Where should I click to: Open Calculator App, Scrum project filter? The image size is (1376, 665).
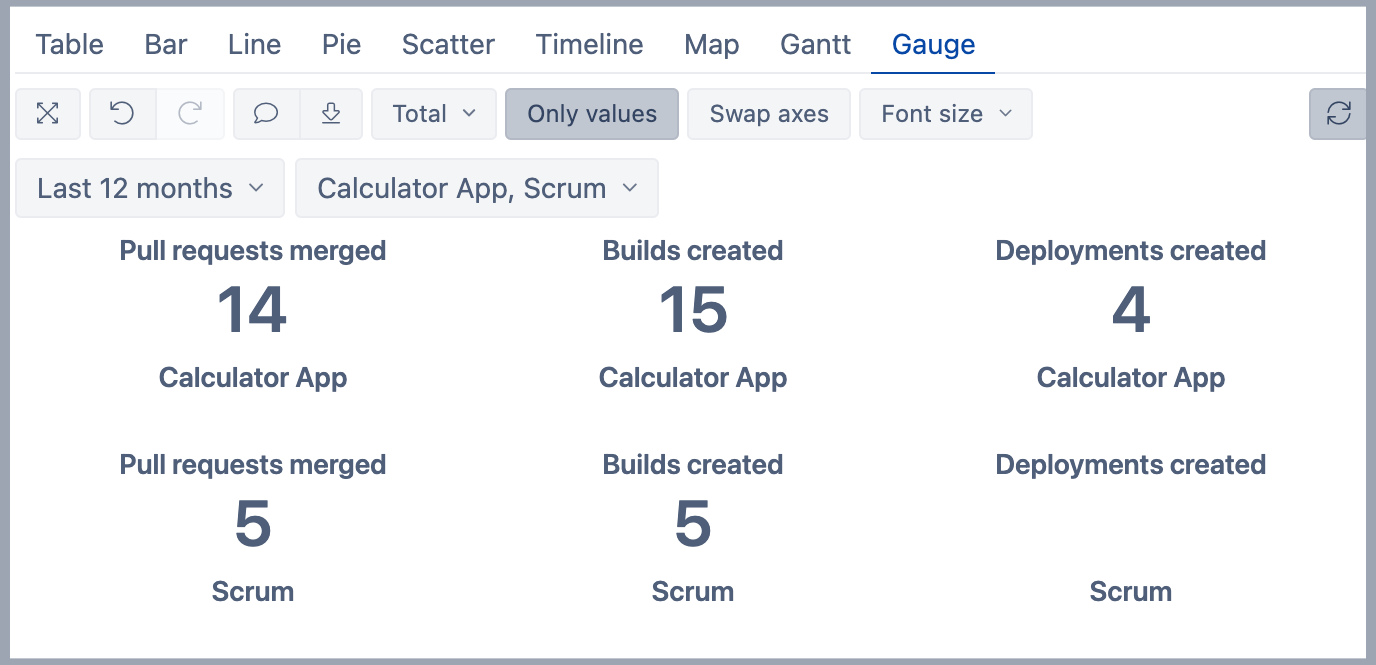tap(476, 188)
